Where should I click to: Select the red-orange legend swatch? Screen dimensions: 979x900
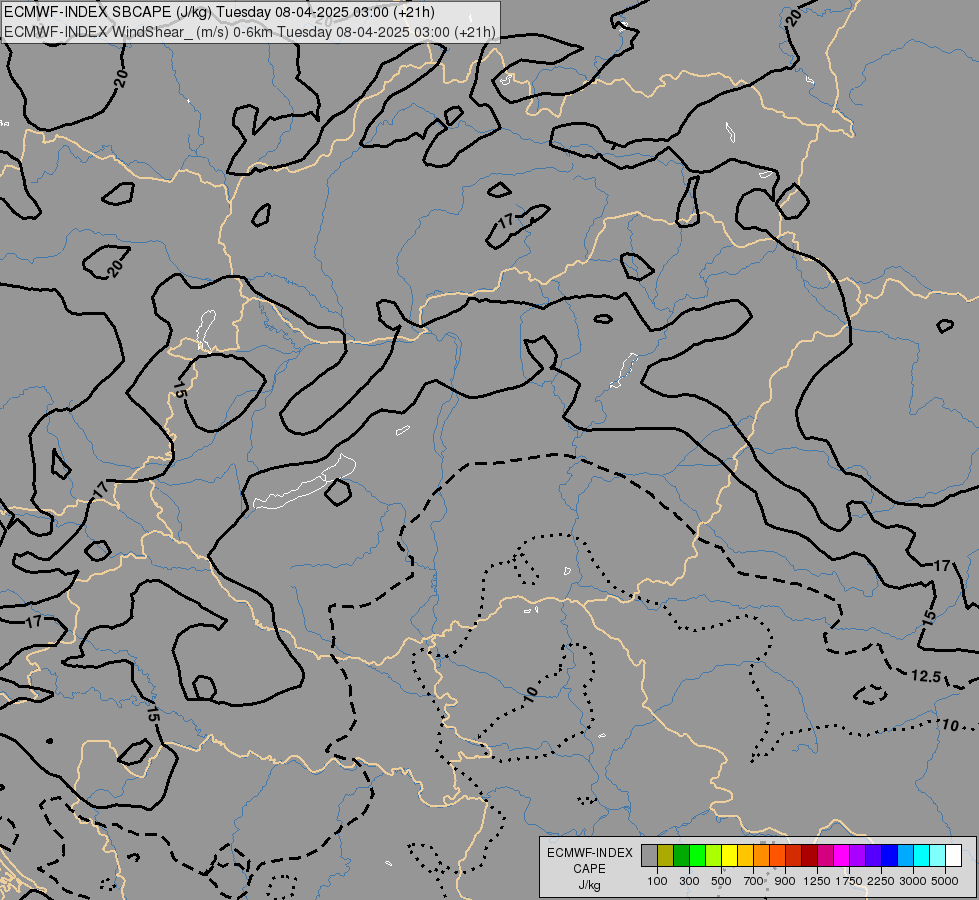click(777, 855)
